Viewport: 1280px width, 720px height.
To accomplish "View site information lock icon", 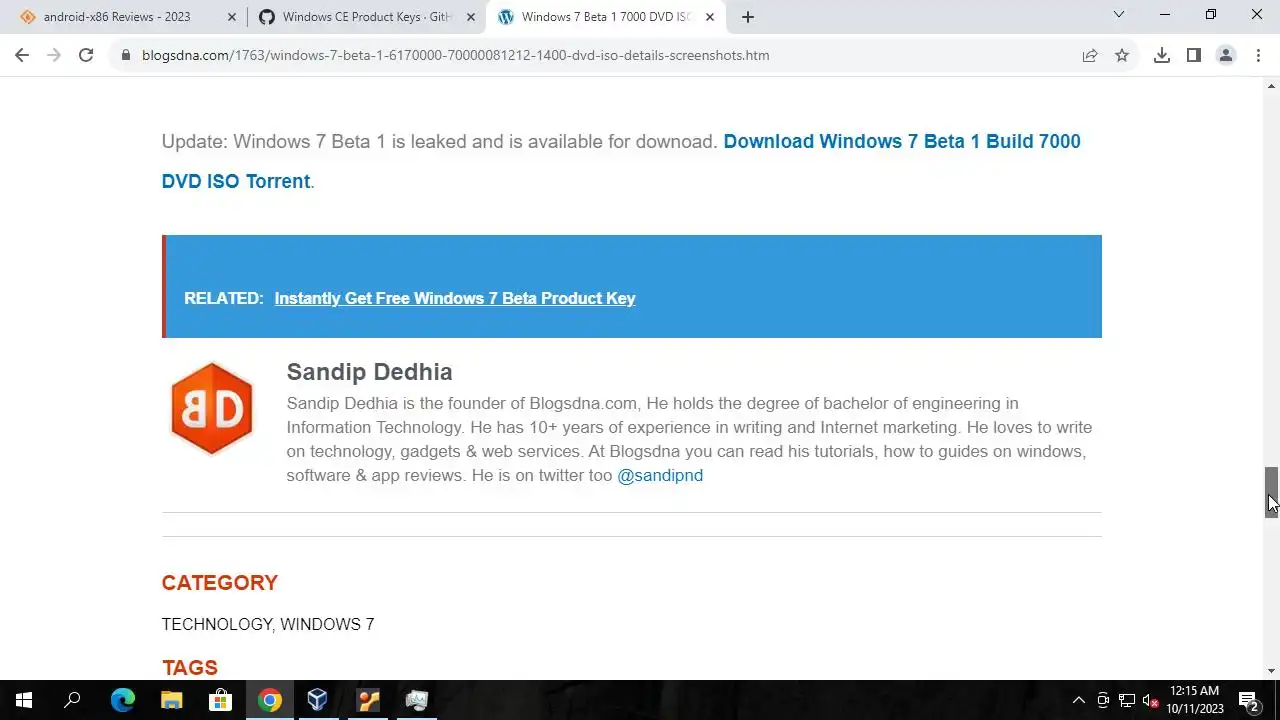I will (x=126, y=55).
